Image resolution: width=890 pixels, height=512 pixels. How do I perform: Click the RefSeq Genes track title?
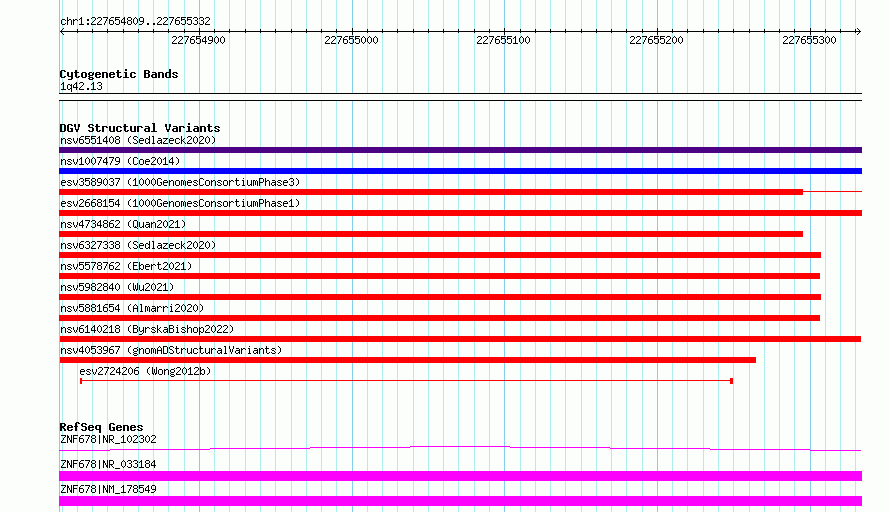102,427
